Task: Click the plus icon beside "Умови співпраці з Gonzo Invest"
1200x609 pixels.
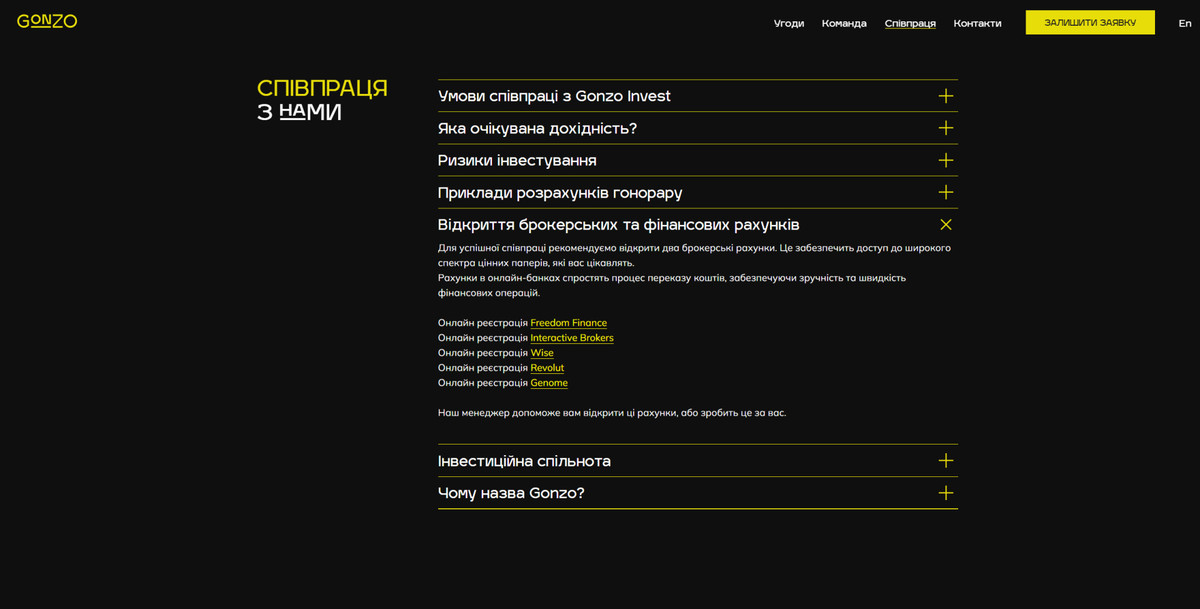Action: 945,96
